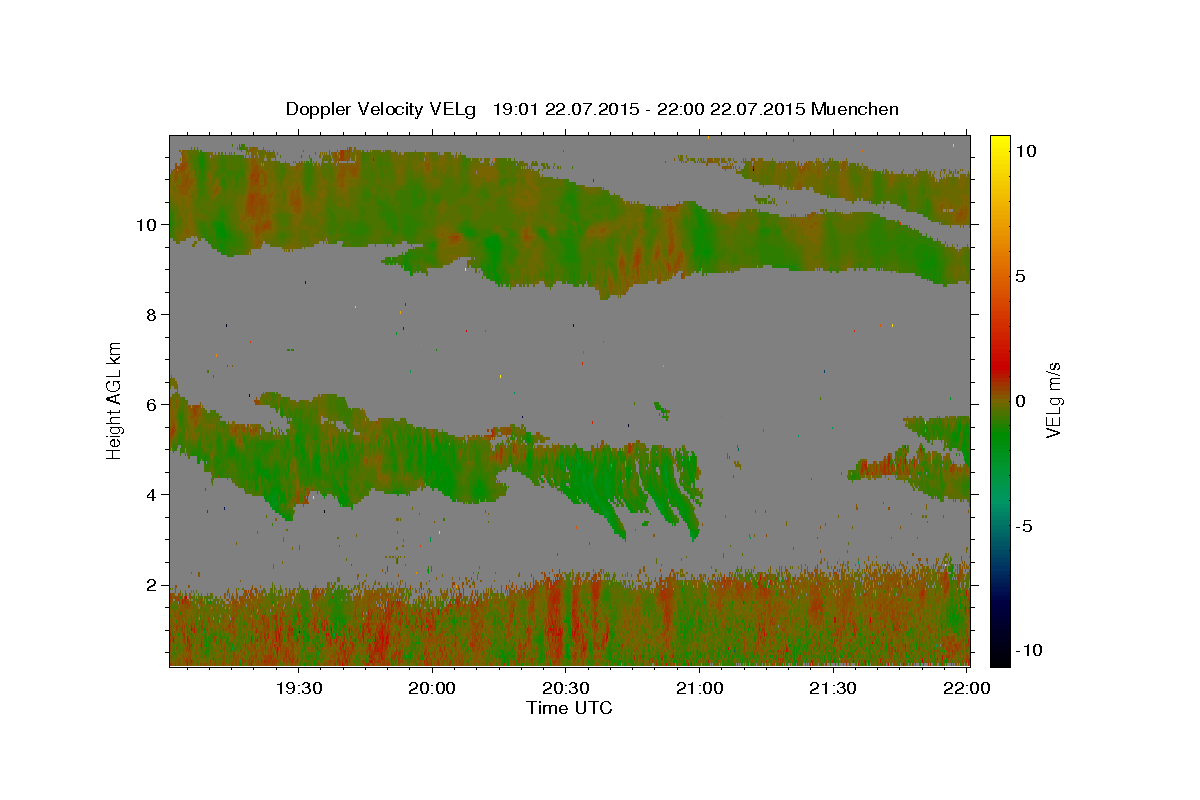Click the black bottom of the colorbar

coord(1000,657)
